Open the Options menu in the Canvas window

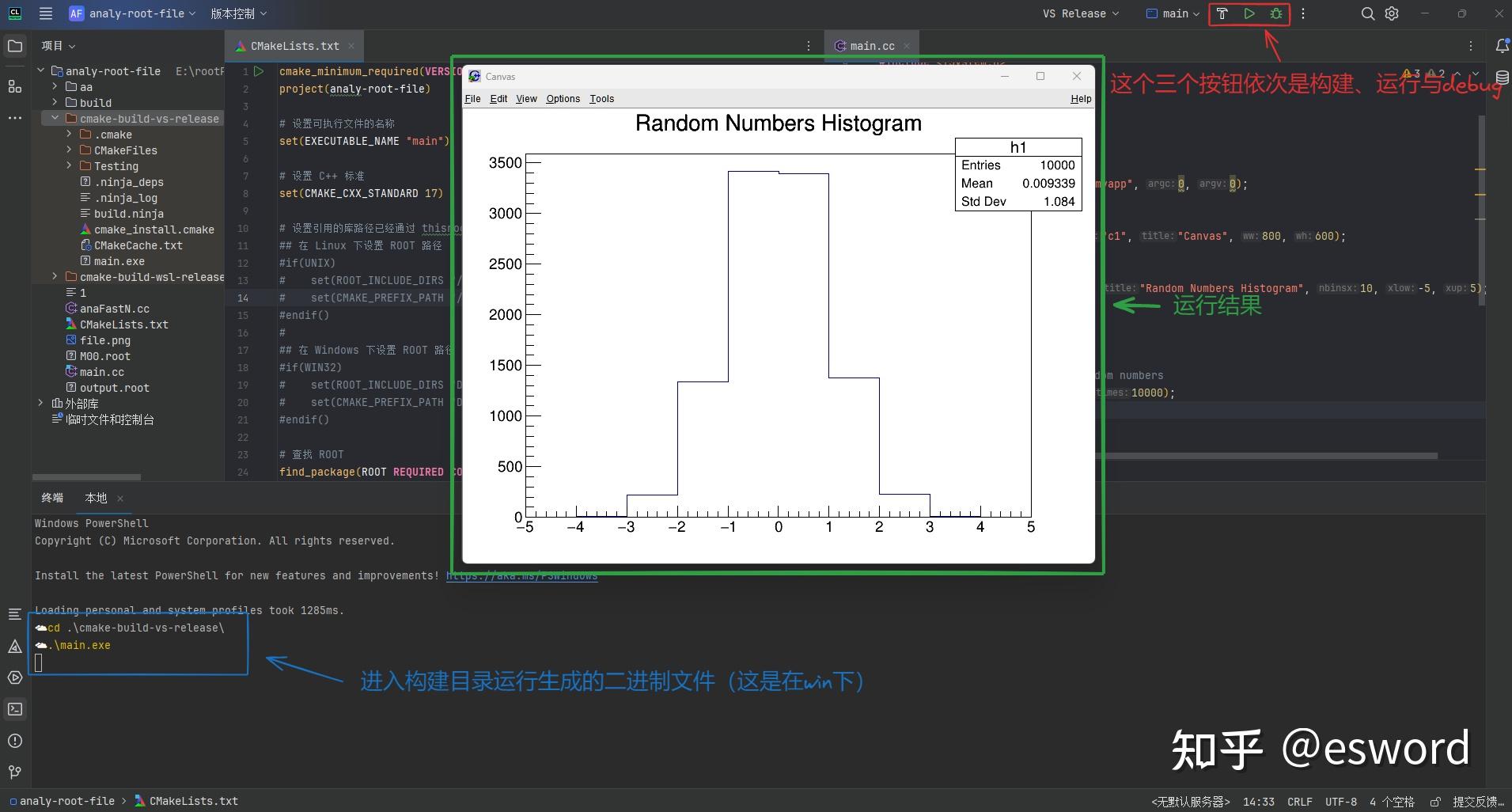562,98
